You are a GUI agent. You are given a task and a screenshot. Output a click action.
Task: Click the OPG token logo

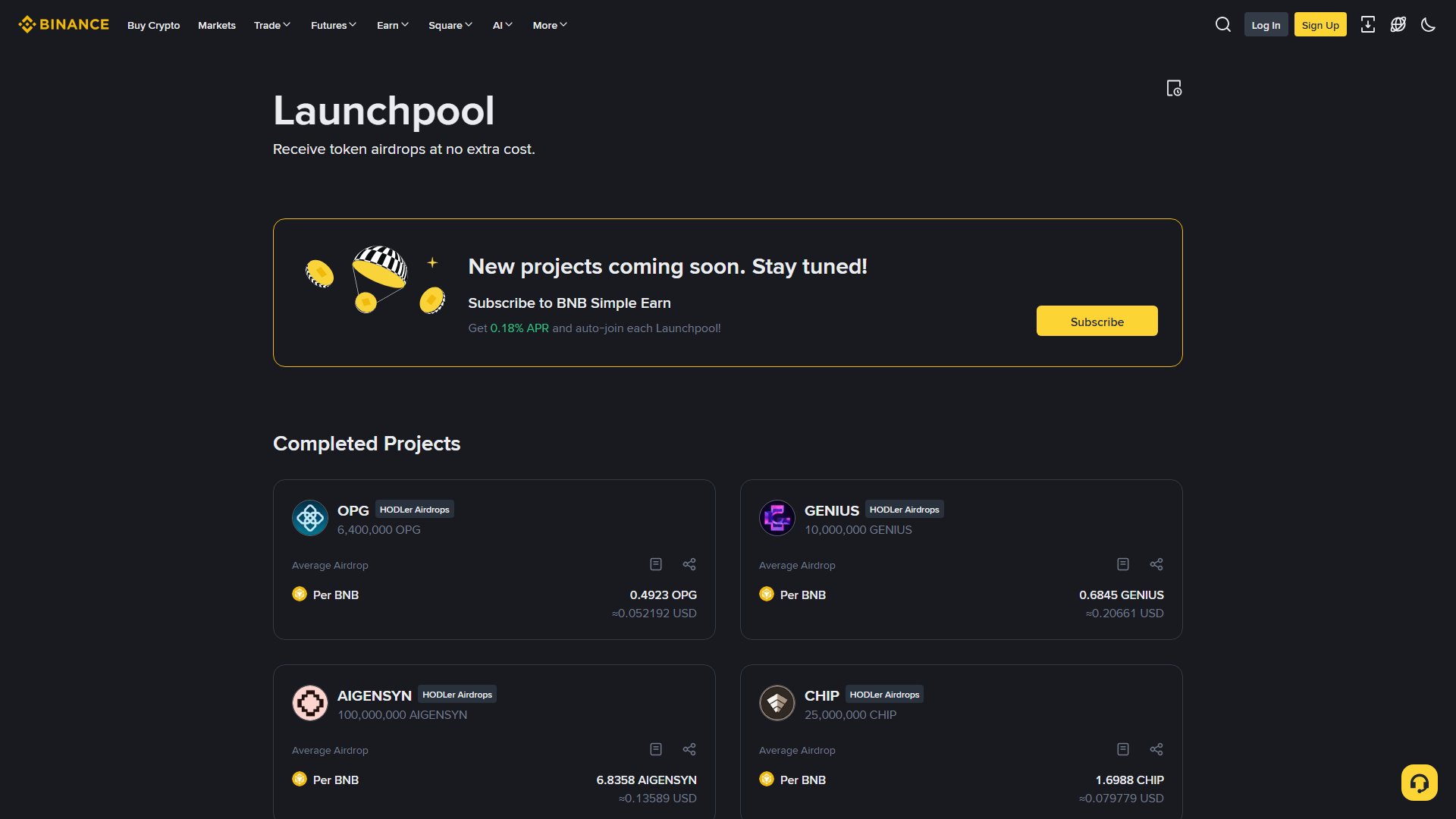[x=310, y=519]
